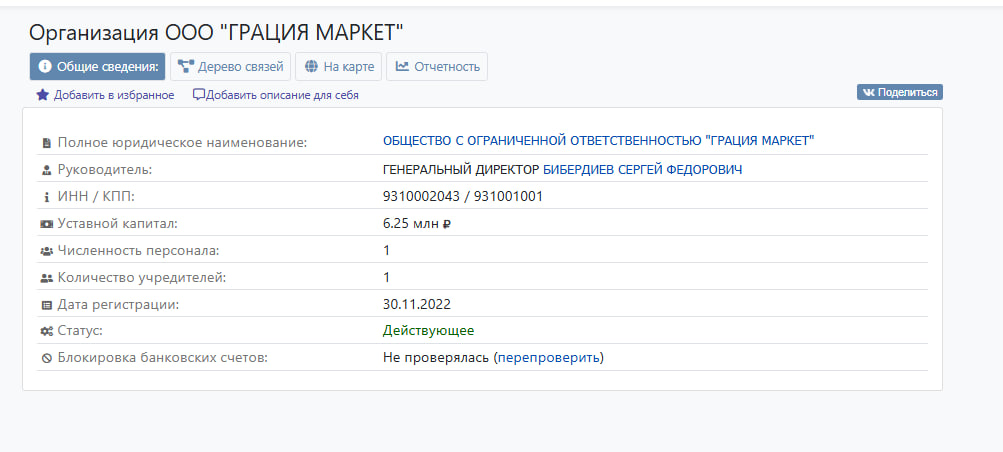This screenshot has width=1003, height=452.
Task: Click the gears icon beside 'Статус'
Action: (46, 331)
